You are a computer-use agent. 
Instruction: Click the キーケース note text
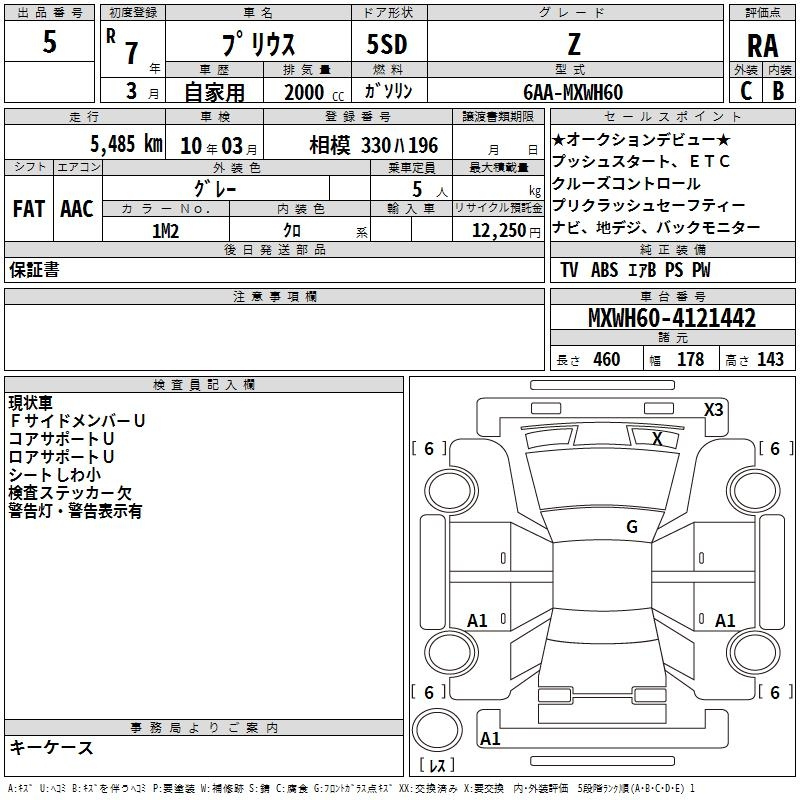(51, 748)
